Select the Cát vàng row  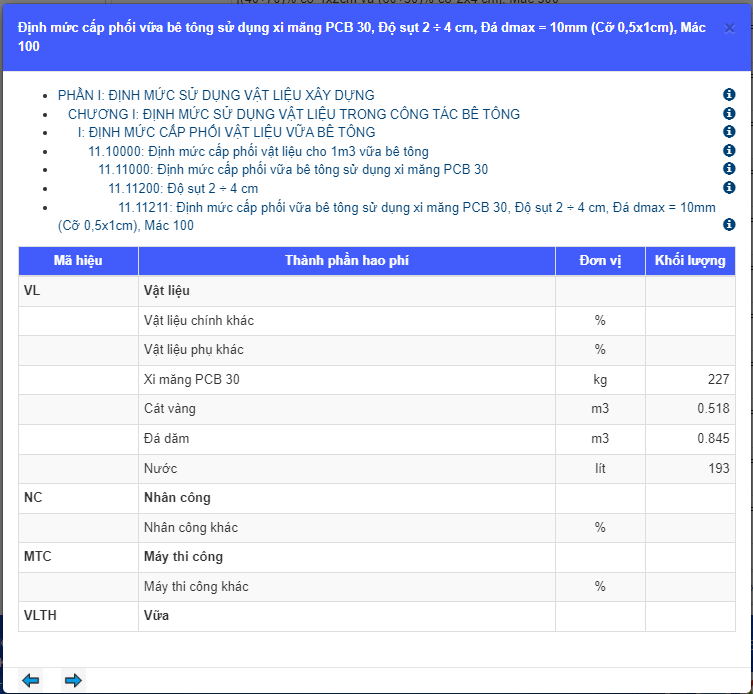[377, 409]
